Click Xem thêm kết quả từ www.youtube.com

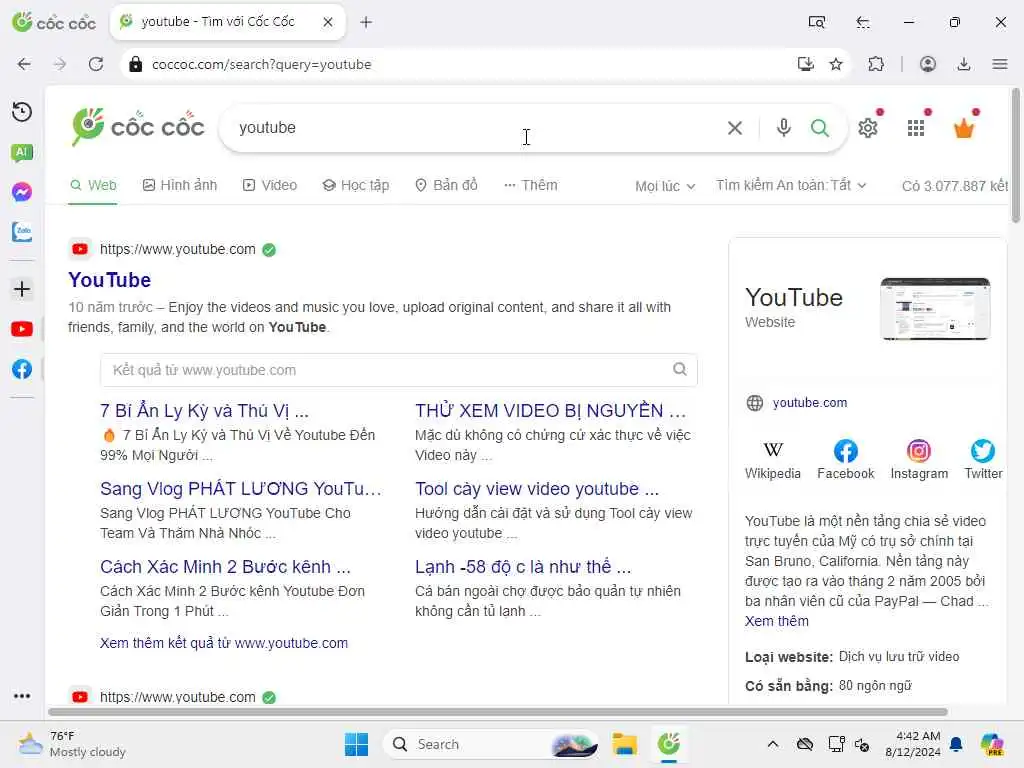[x=224, y=643]
